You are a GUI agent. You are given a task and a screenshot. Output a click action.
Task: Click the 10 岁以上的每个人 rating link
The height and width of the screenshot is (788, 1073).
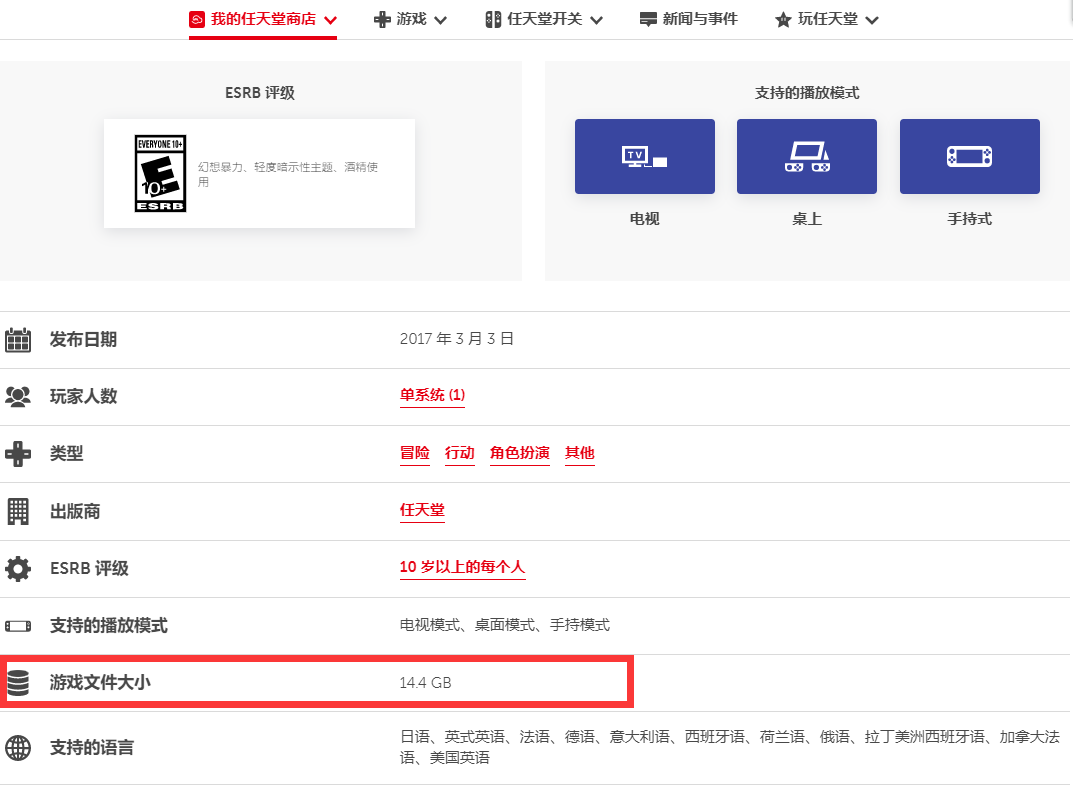[463, 567]
